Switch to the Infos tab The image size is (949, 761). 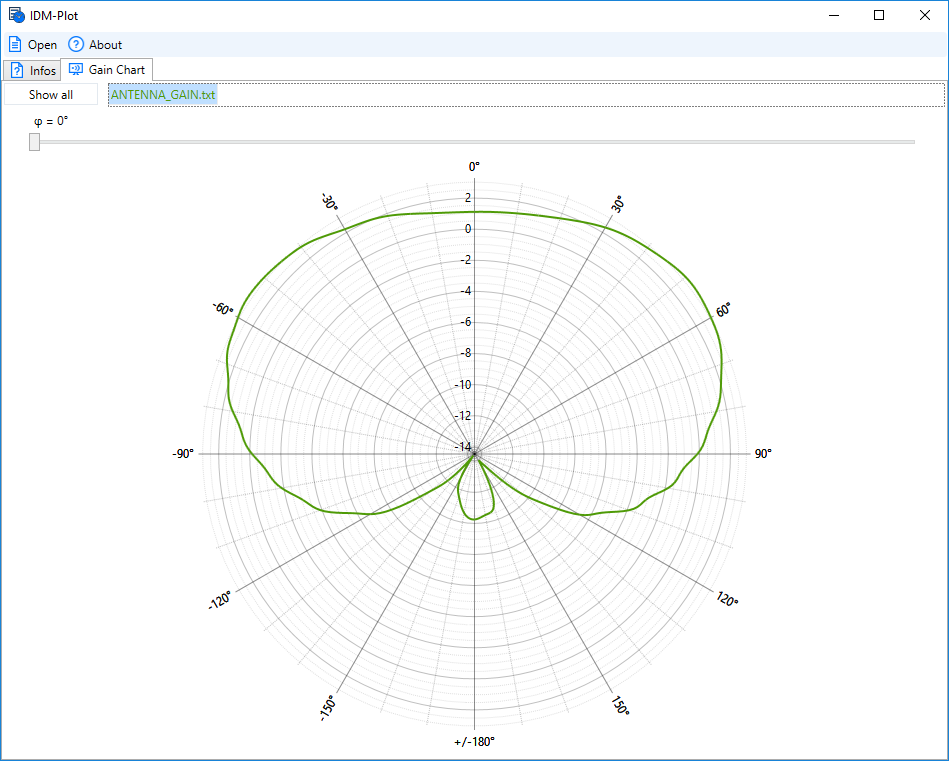pos(32,70)
